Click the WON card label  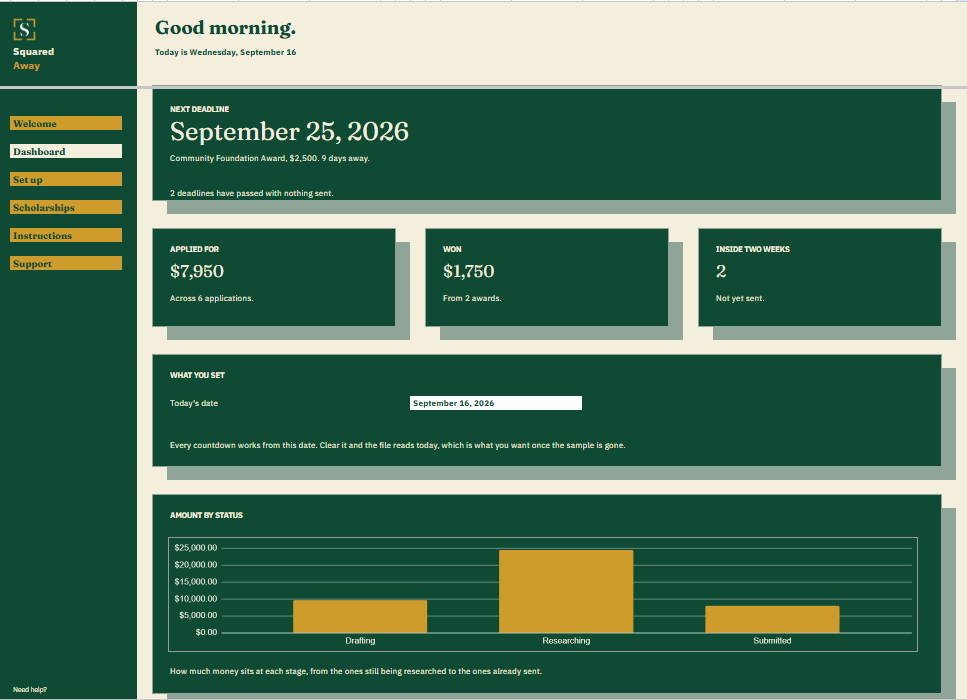(x=452, y=249)
